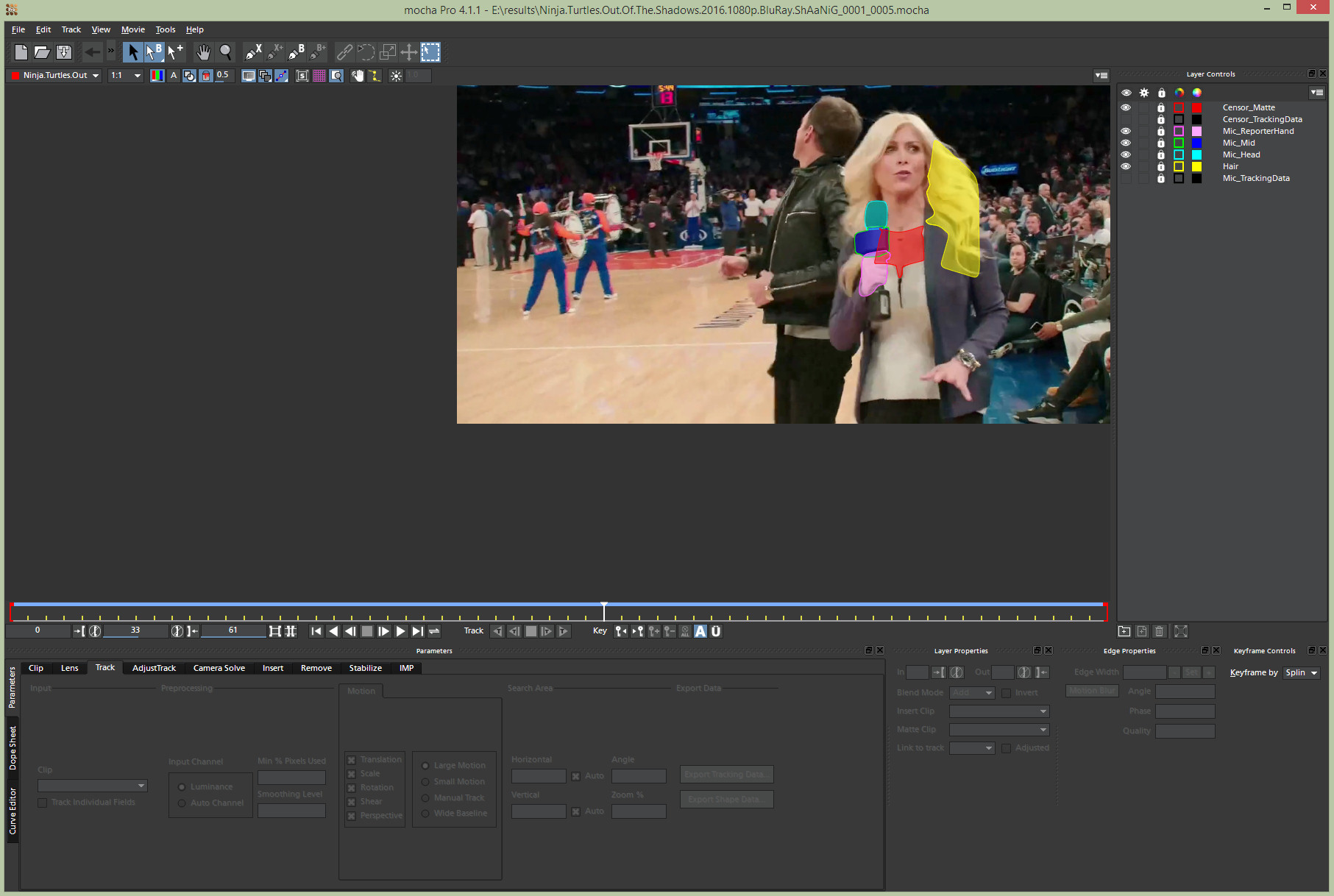Hide the Mic_Head layer eye icon
Screen dimensions: 1334x896
pos(1126,154)
